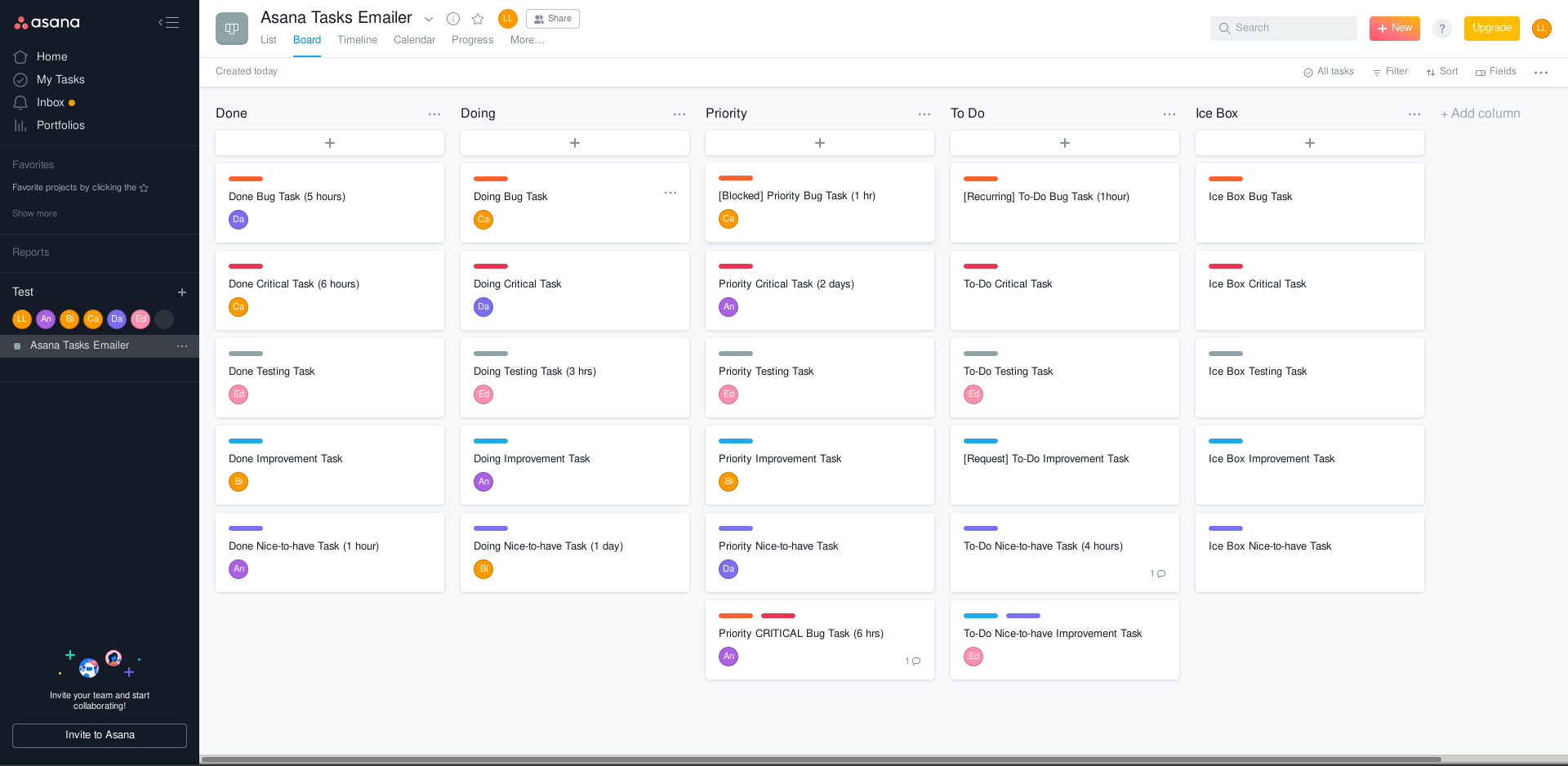Click the LL project owner avatar in header
The width and height of the screenshot is (1568, 766).
(x=508, y=18)
